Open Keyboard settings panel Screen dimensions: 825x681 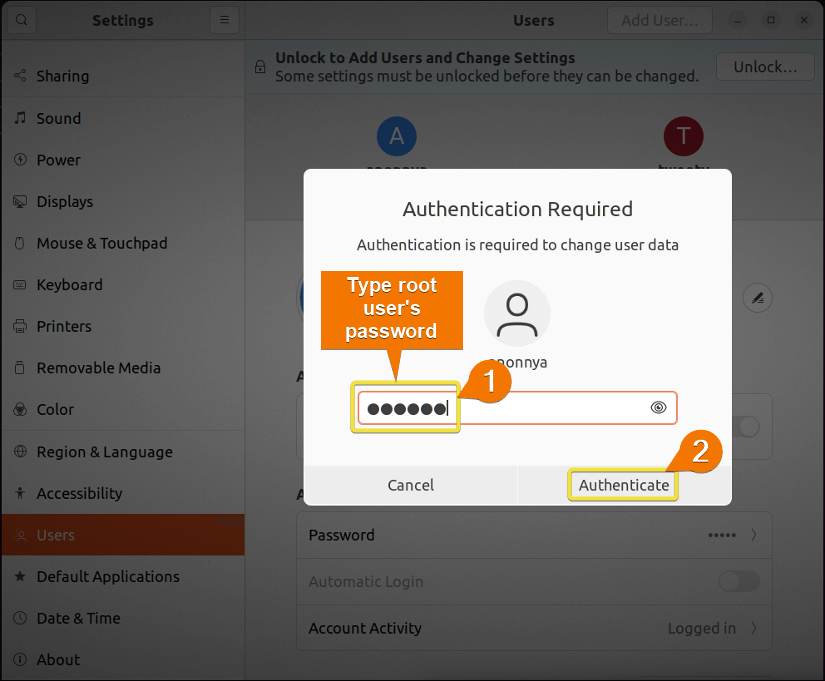[123, 285]
